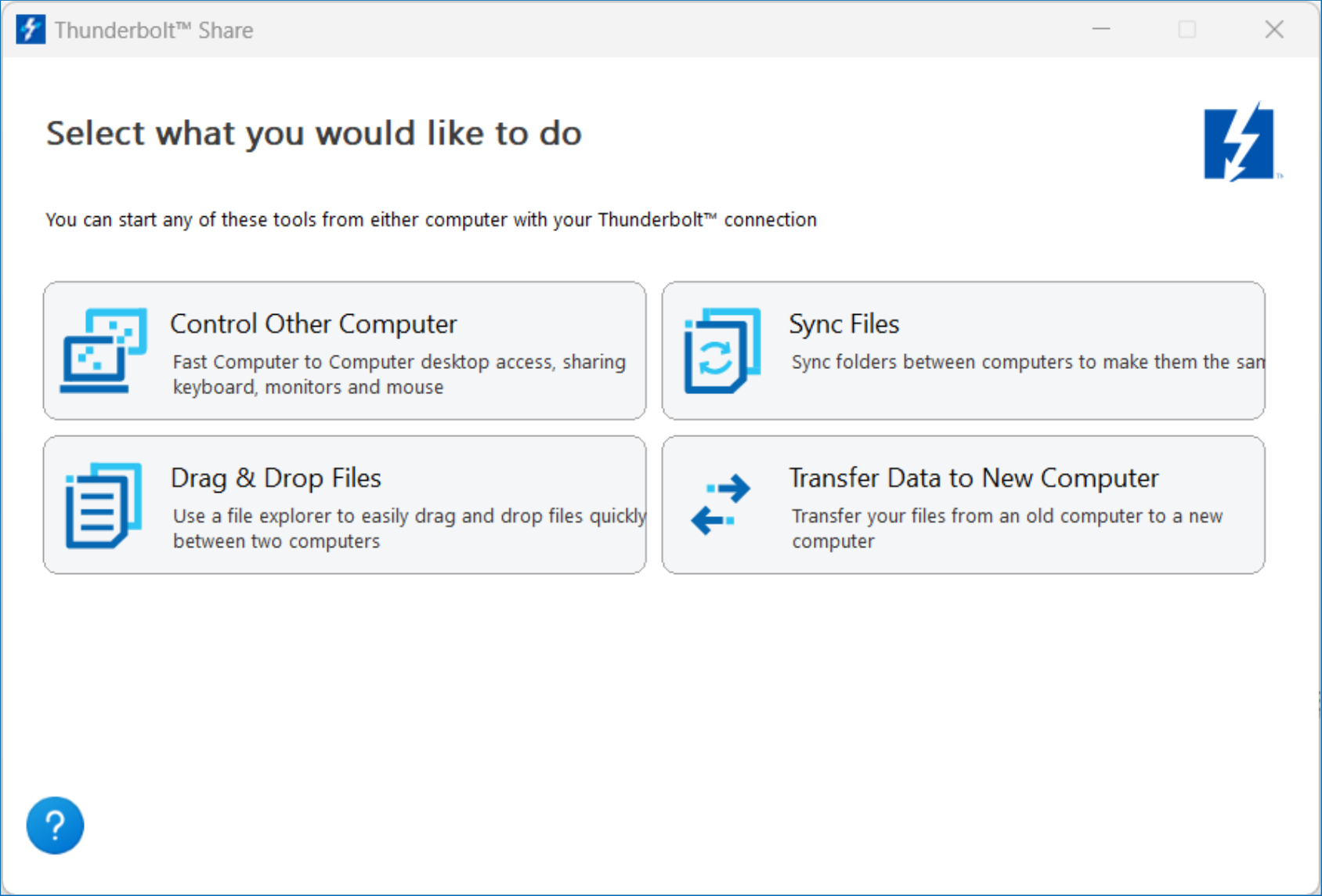Click the Control Other Computer screens icon
The image size is (1322, 896).
(103, 350)
